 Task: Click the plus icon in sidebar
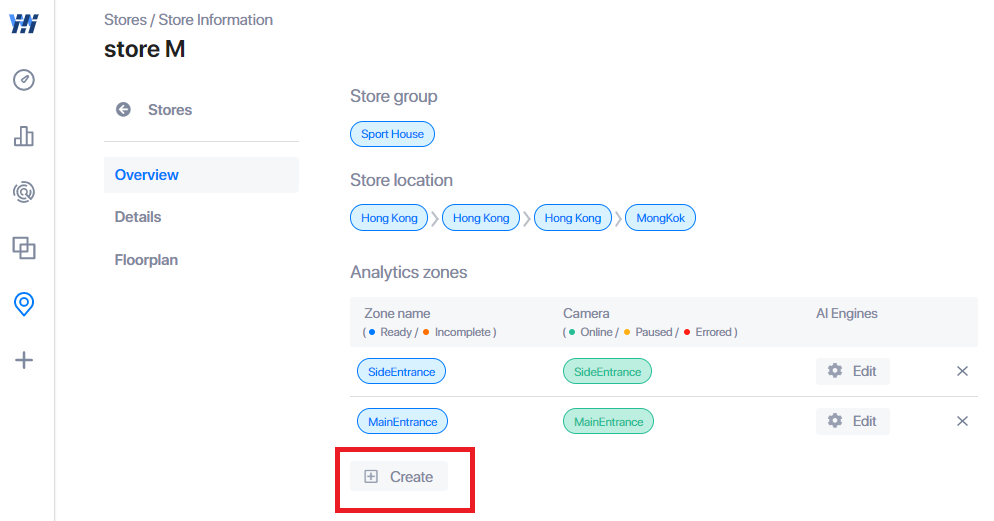coord(24,360)
